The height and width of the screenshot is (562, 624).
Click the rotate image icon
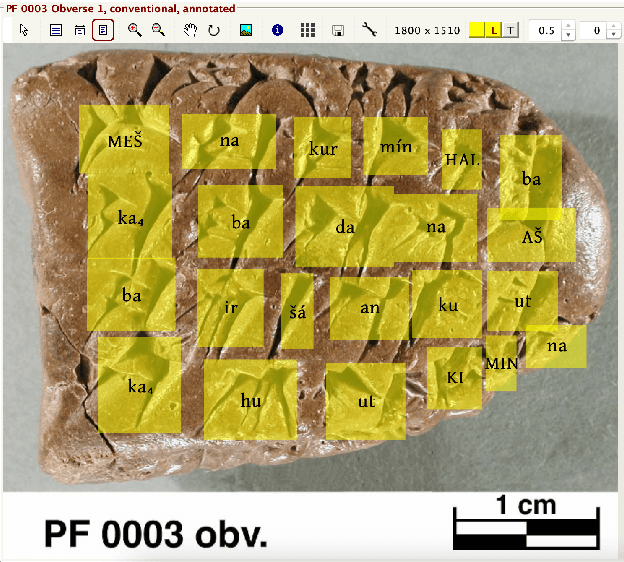pos(213,31)
